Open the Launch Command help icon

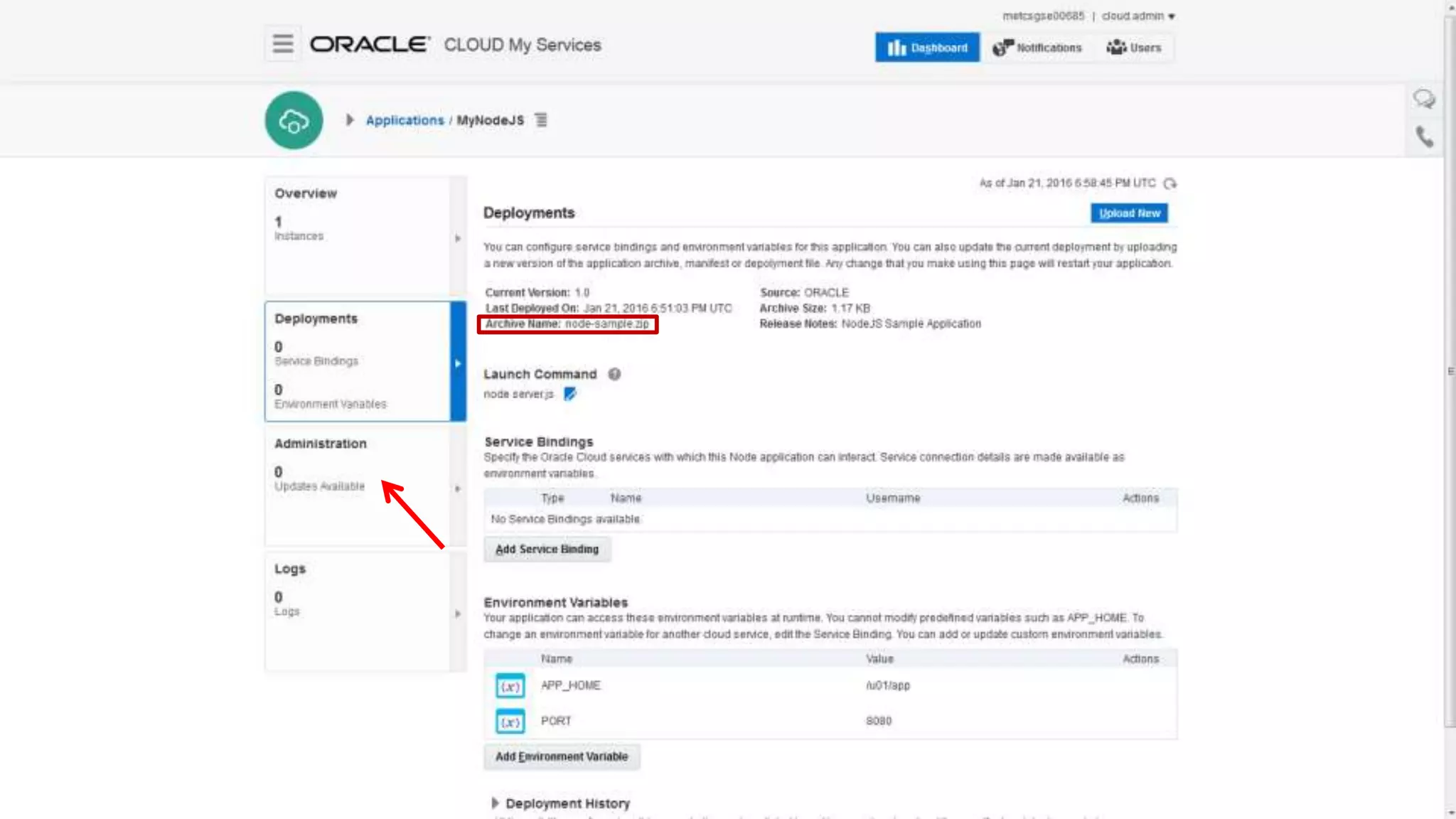click(x=614, y=374)
